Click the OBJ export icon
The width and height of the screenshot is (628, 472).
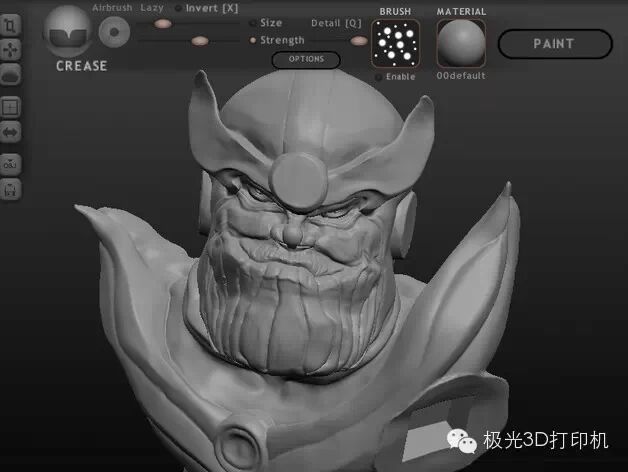(10, 165)
